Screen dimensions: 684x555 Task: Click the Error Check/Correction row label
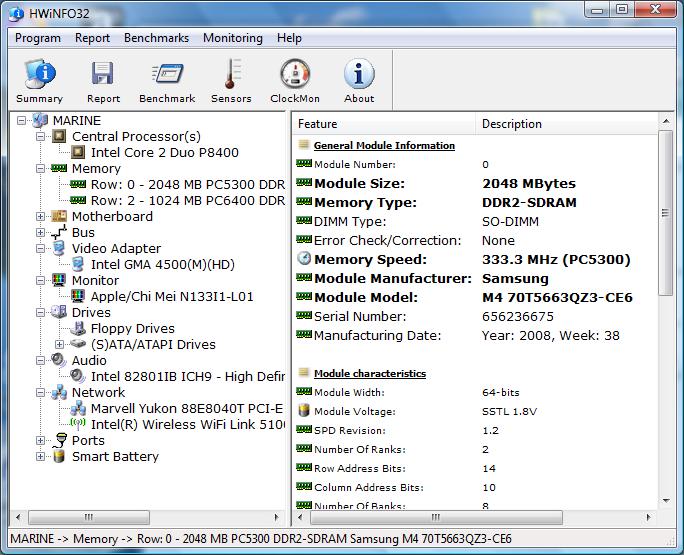point(387,240)
